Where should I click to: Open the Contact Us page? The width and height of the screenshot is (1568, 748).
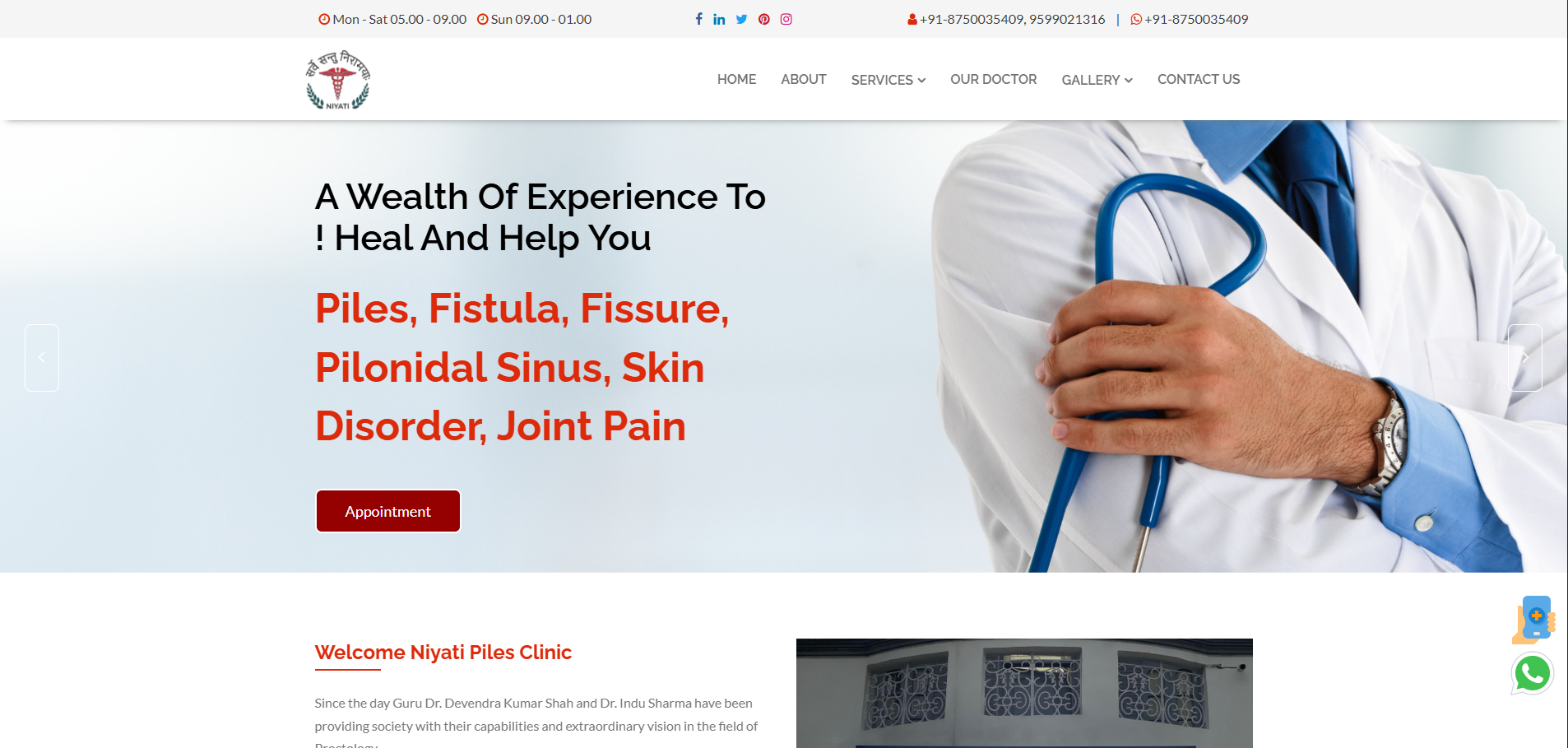click(x=1198, y=79)
